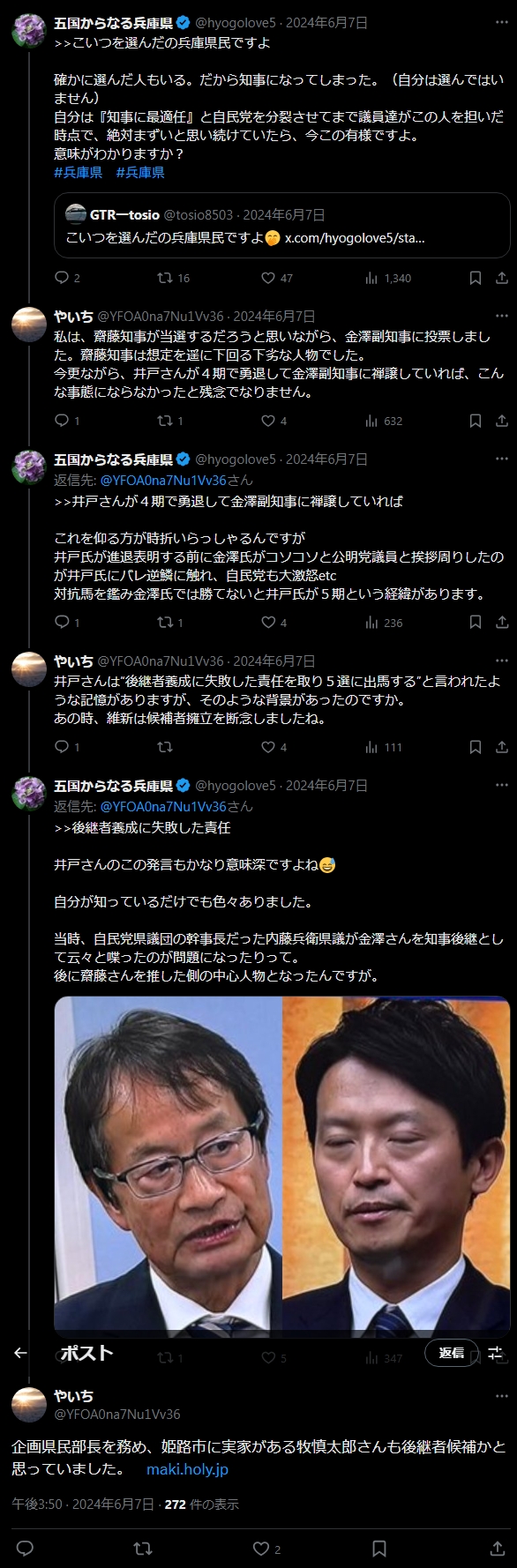View analytics showing 1,340 impressions
Viewport: 517px width, 1568px height.
388,278
